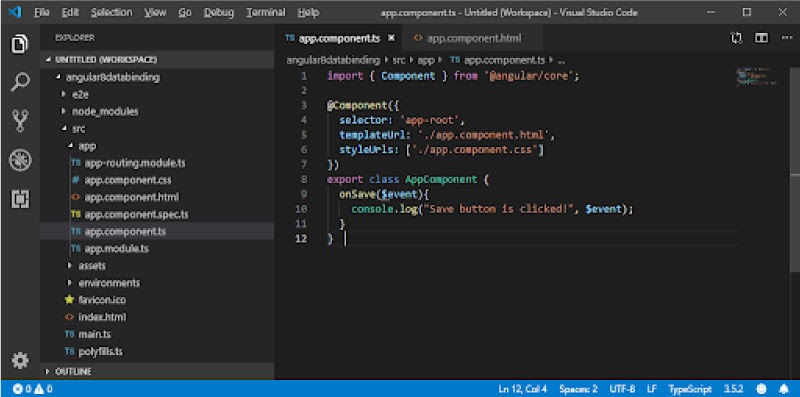The height and width of the screenshot is (397, 800).
Task: Click the code minimap preview
Action: coord(757,77)
